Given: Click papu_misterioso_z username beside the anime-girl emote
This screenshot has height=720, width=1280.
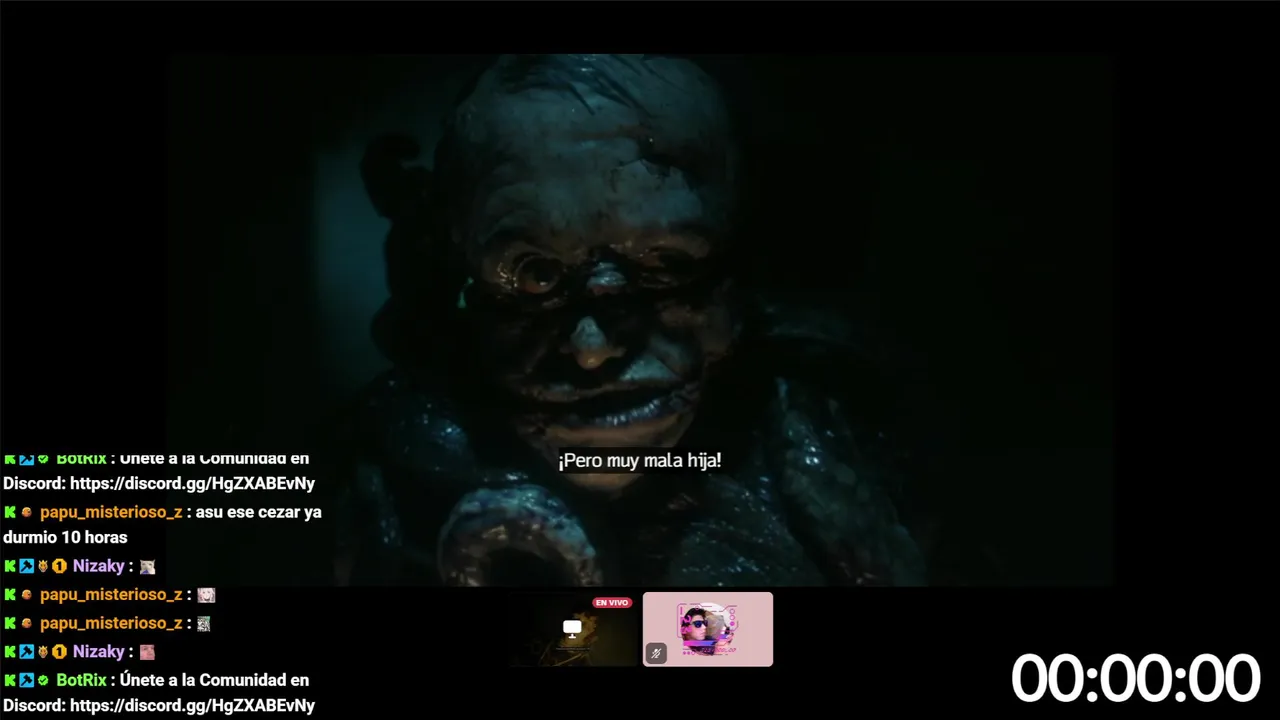Looking at the screenshot, I should (x=111, y=594).
